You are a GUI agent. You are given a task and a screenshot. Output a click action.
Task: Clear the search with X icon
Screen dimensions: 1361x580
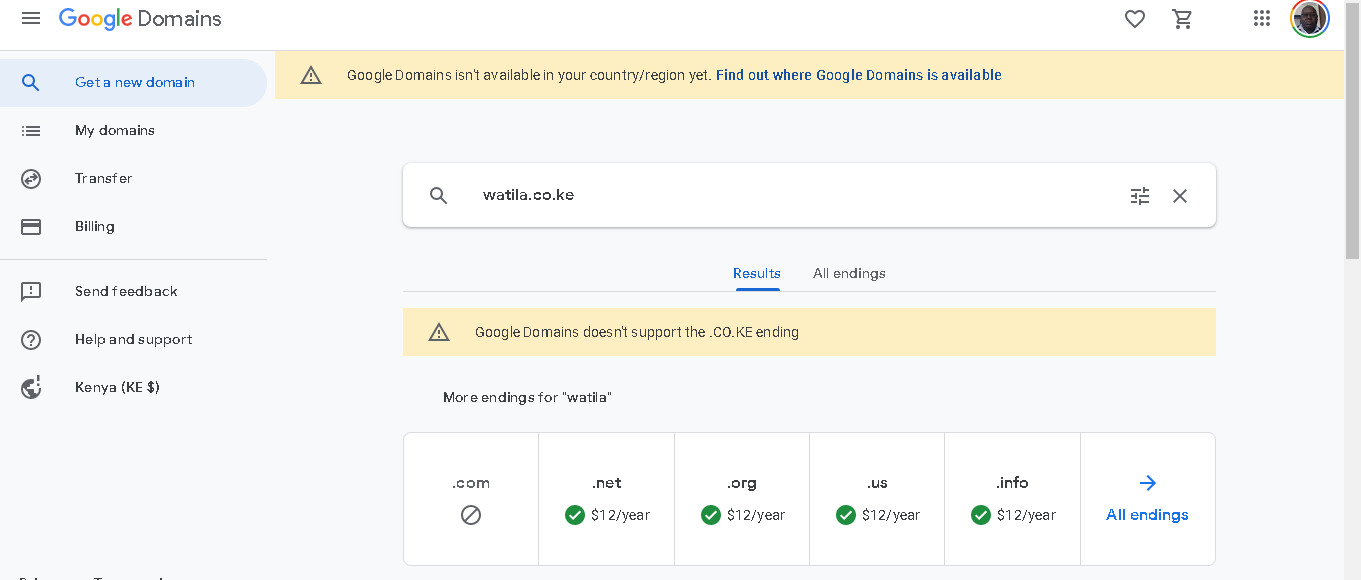pyautogui.click(x=1180, y=196)
